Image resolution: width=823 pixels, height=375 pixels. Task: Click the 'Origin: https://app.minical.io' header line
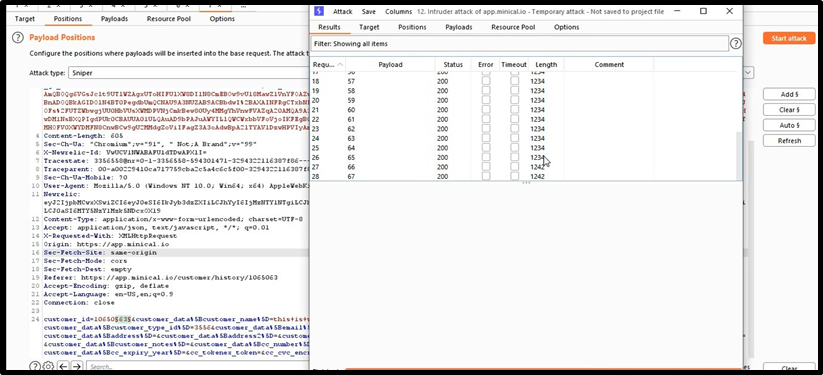pyautogui.click(x=107, y=244)
